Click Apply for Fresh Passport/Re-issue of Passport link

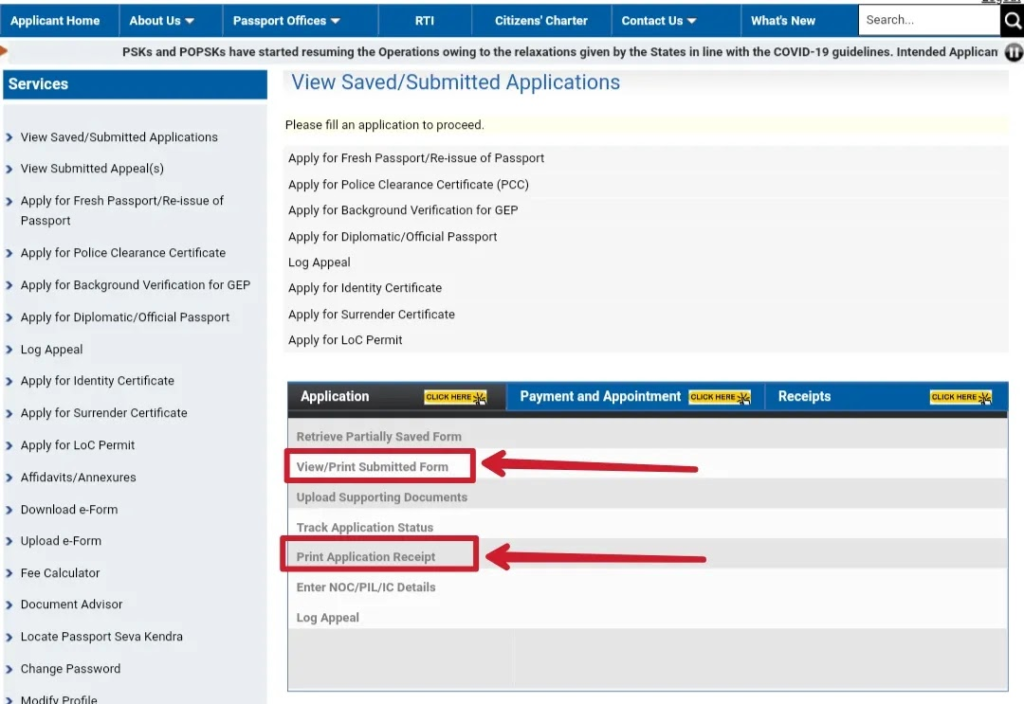coord(415,158)
